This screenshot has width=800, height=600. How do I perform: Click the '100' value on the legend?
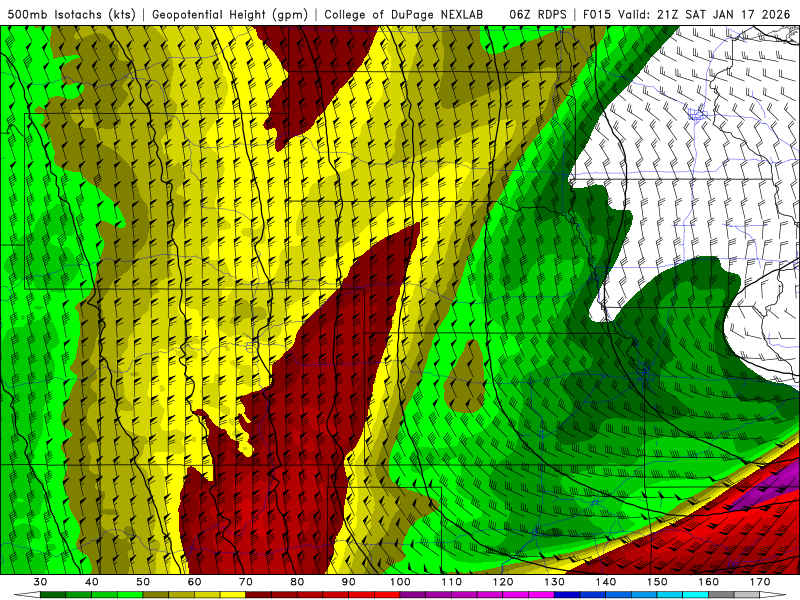tap(401, 582)
